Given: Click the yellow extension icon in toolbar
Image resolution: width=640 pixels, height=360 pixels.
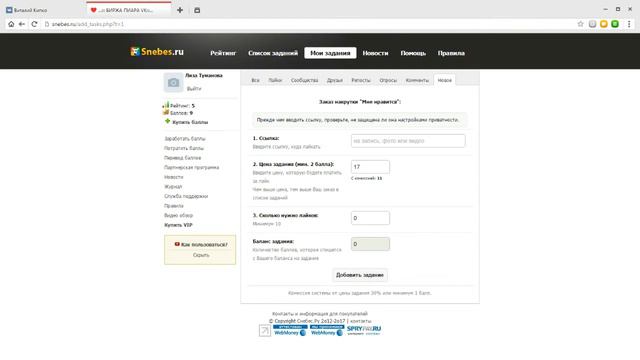Looking at the screenshot, I should tap(604, 24).
